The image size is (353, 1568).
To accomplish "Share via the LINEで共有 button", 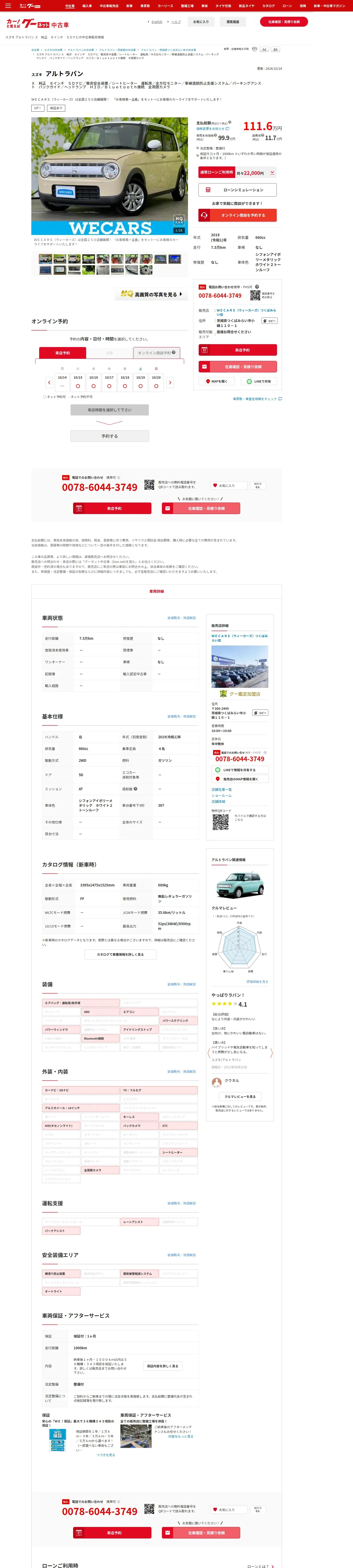I will (x=259, y=382).
